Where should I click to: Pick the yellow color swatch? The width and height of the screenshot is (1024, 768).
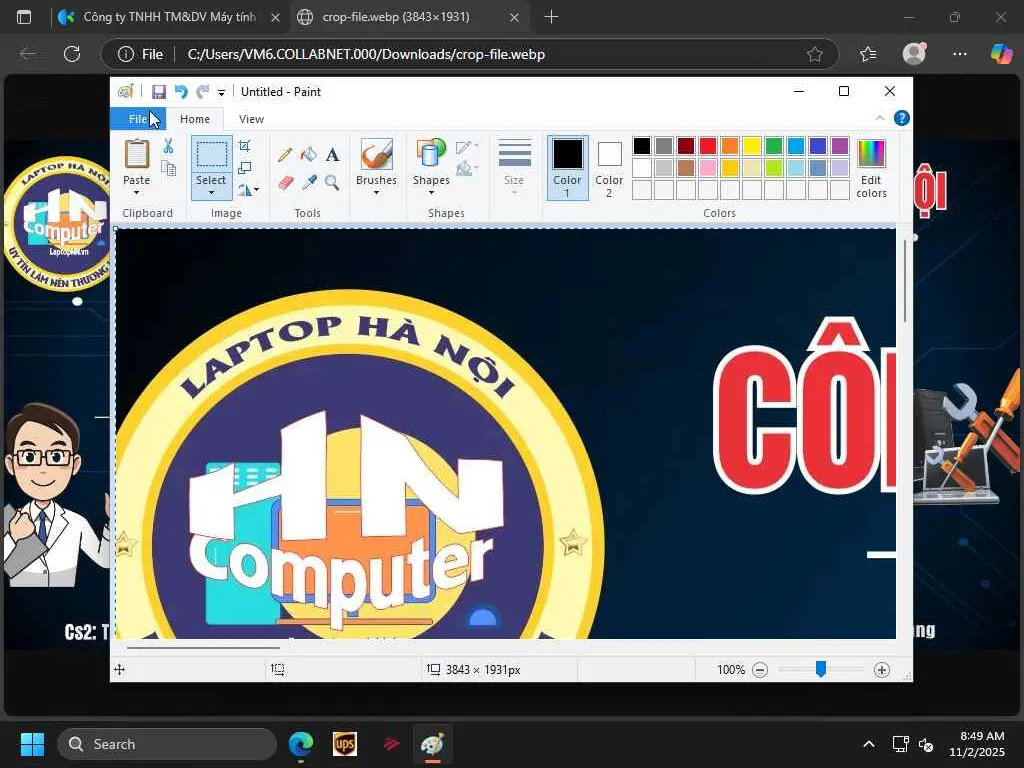point(752,146)
